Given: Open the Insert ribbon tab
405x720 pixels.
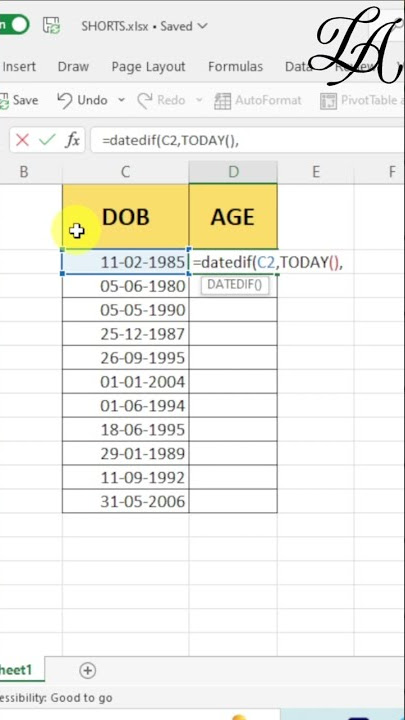Looking at the screenshot, I should point(19,67).
